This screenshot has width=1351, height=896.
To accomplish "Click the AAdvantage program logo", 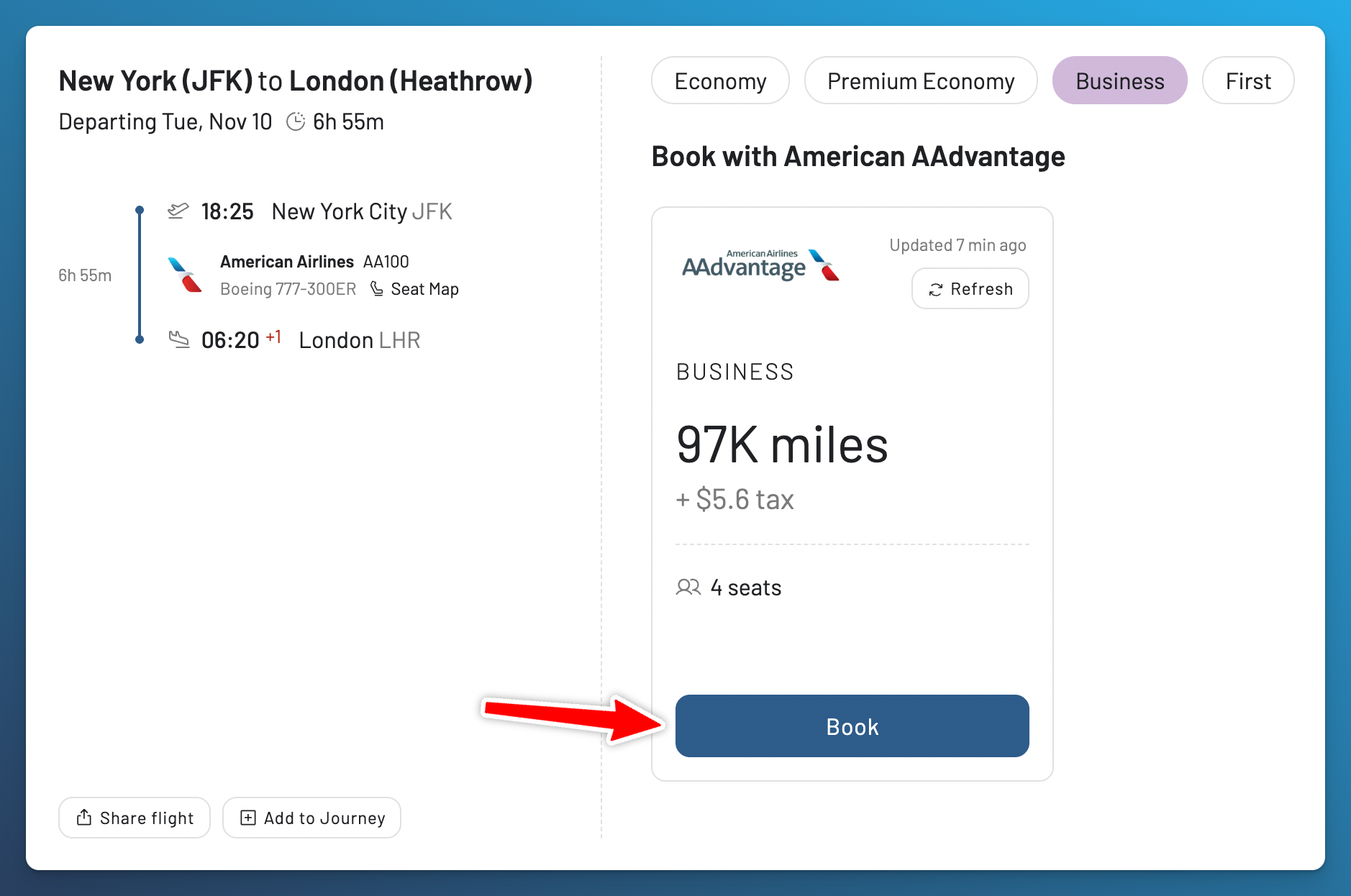I will coord(760,265).
